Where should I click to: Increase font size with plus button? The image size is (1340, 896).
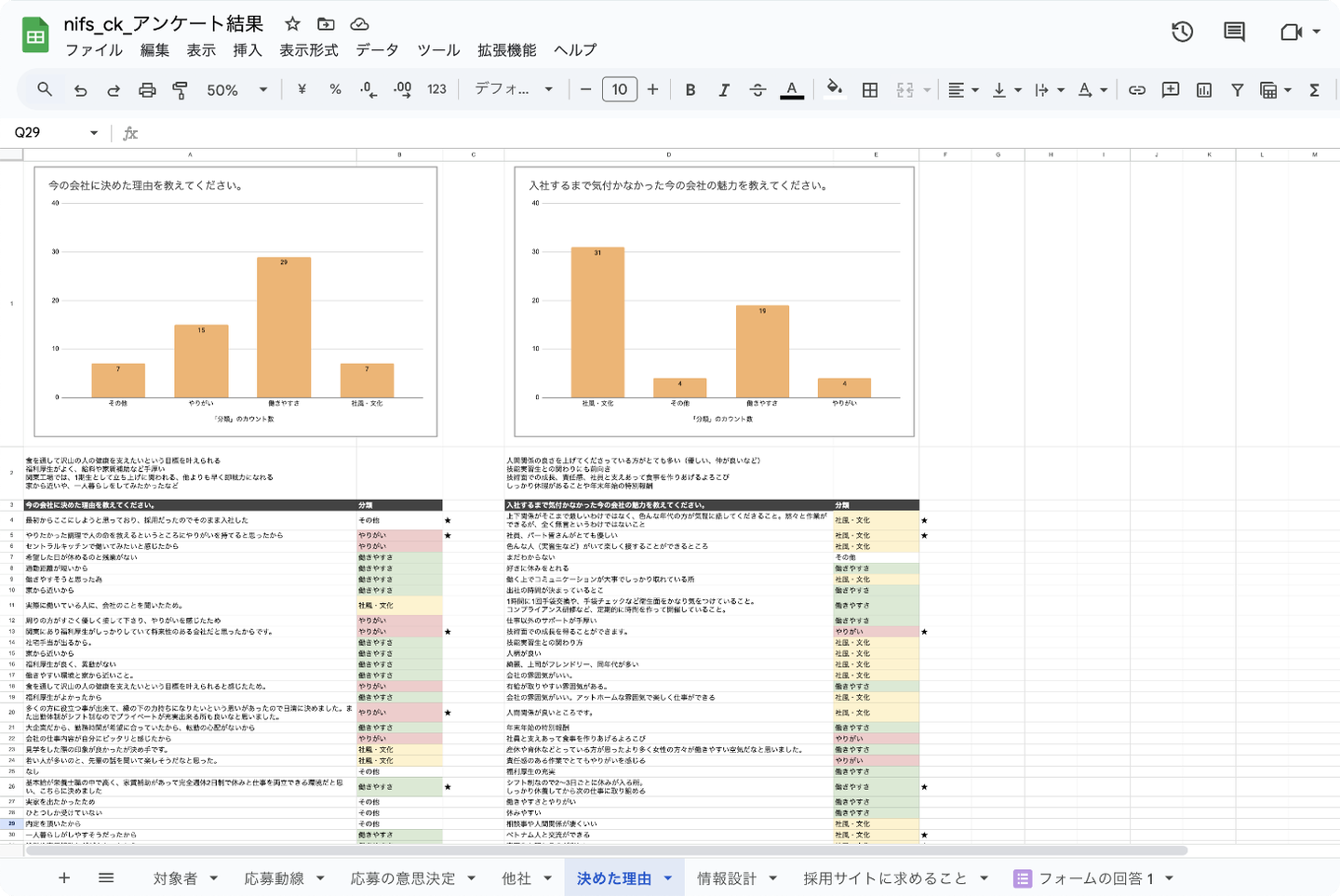(652, 89)
